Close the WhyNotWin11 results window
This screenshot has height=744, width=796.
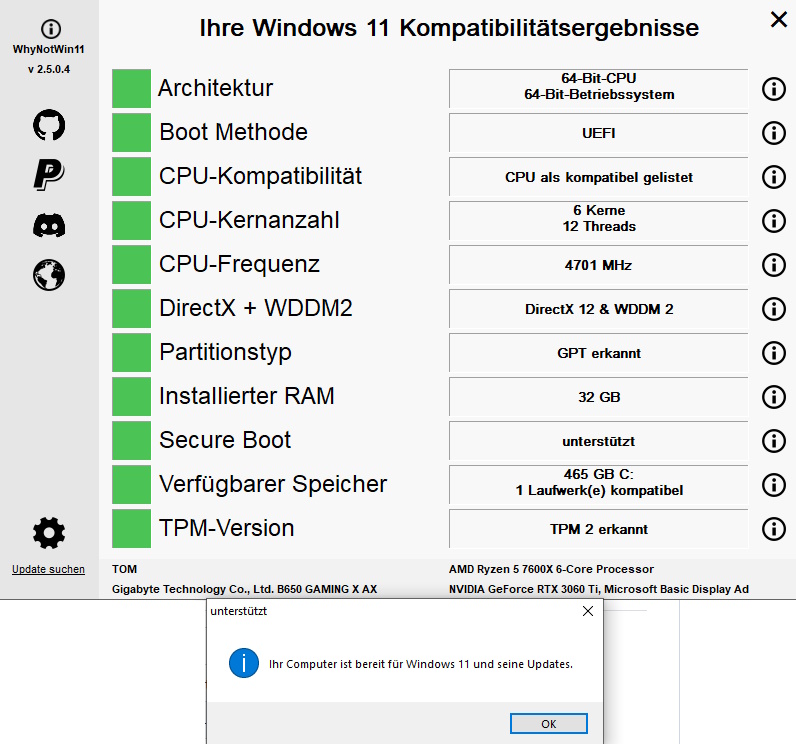[x=778, y=20]
